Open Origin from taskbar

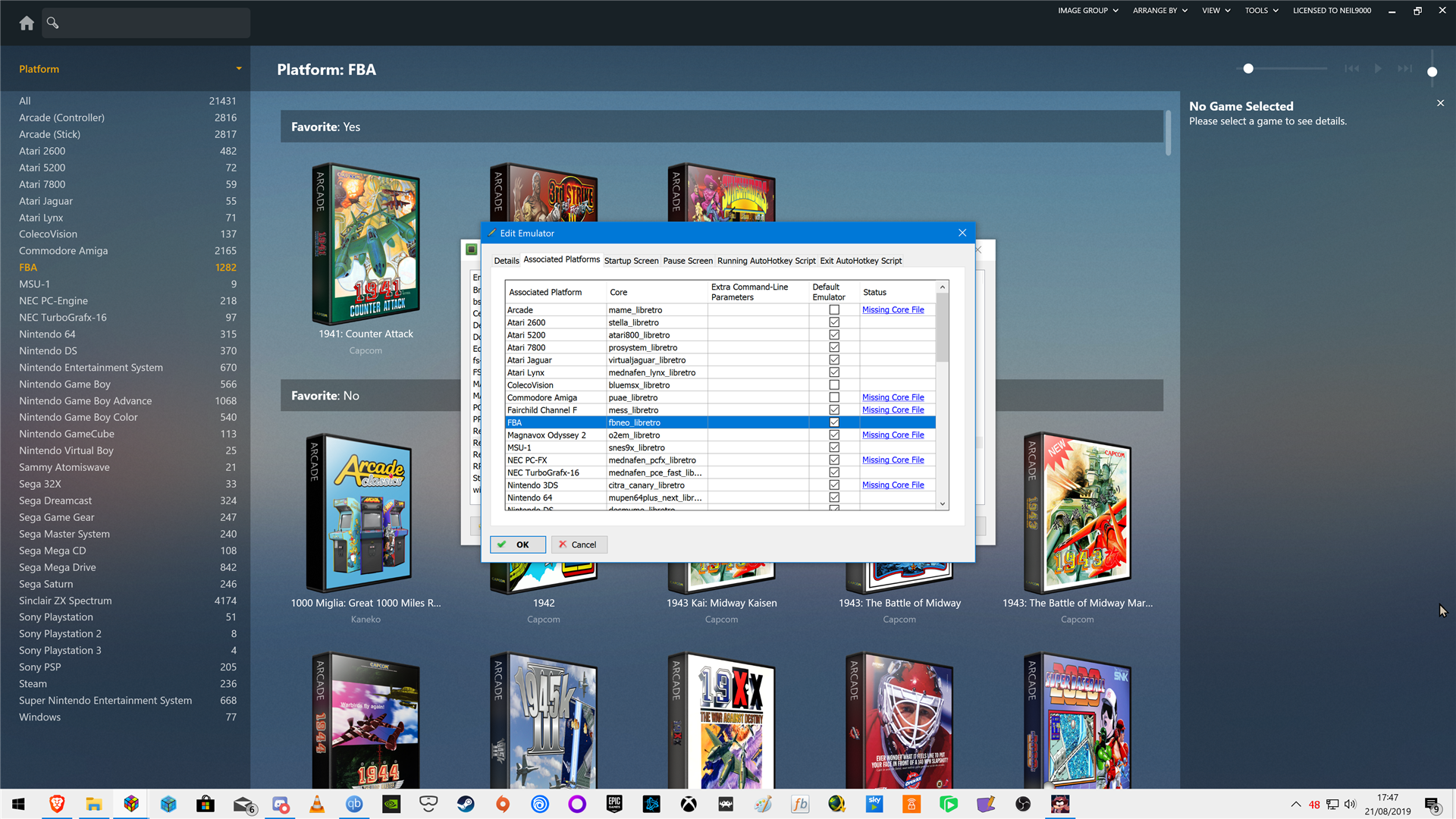coord(503,804)
